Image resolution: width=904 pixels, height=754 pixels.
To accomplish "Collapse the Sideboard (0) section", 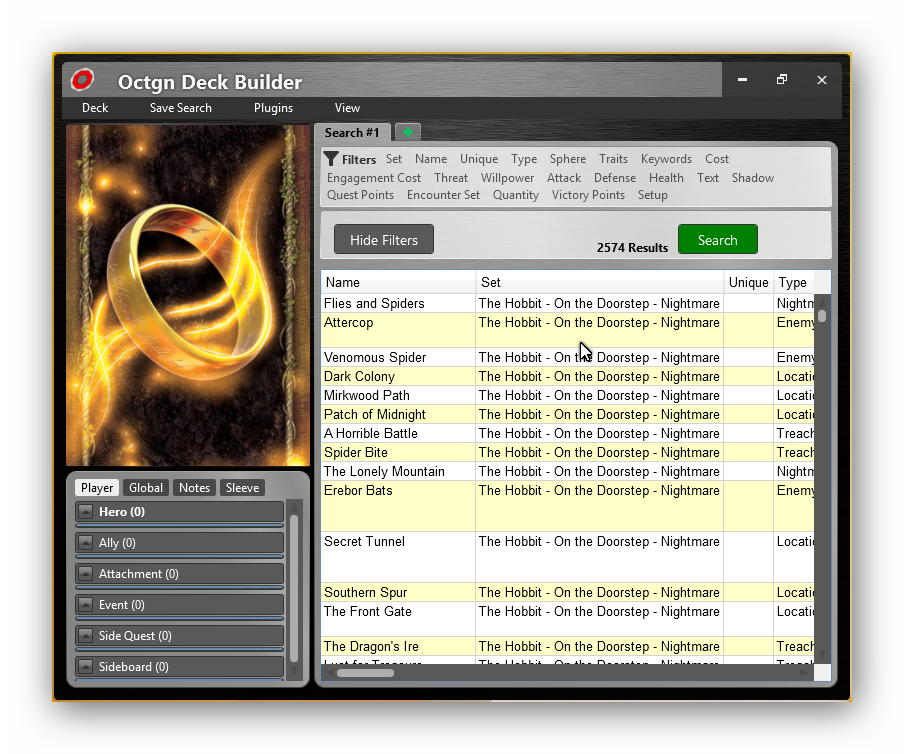I will (x=85, y=667).
